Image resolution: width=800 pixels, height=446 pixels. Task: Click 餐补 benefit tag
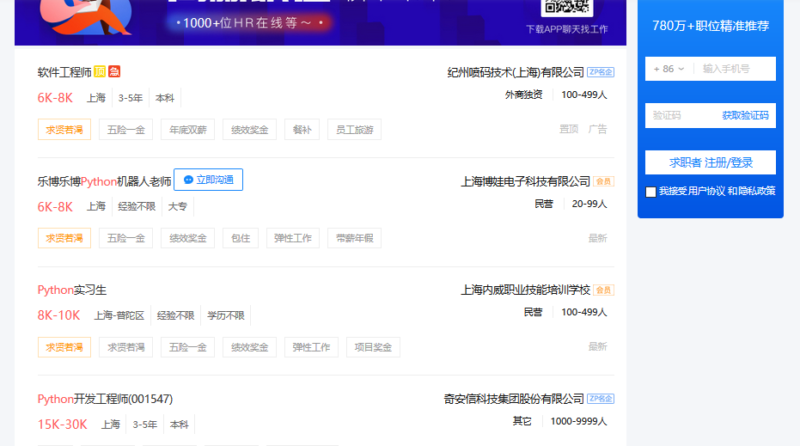click(302, 130)
